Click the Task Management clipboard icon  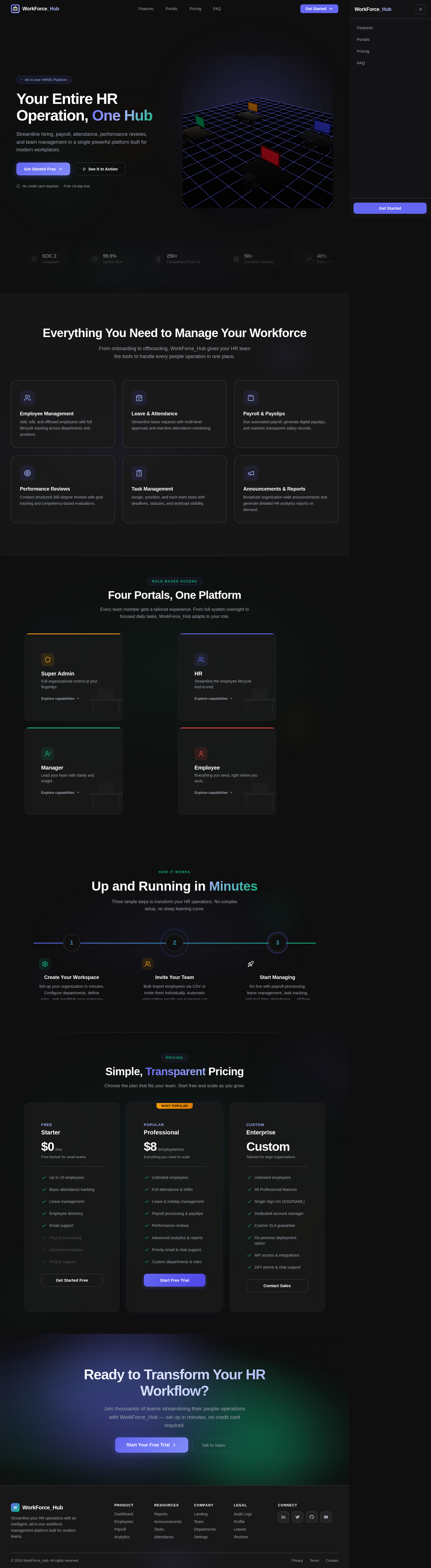(139, 473)
